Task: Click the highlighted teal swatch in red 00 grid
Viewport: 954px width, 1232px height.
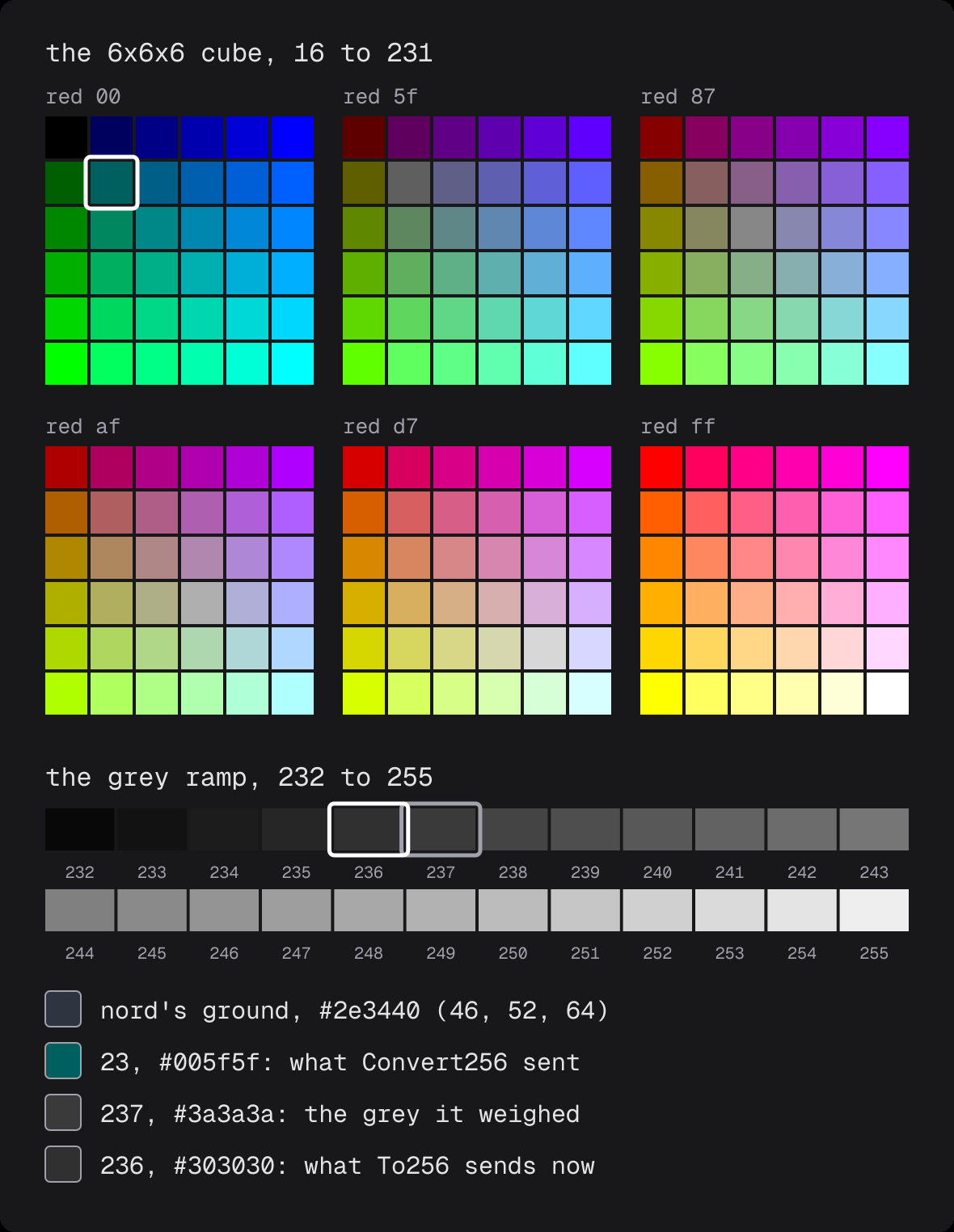Action: pos(112,183)
